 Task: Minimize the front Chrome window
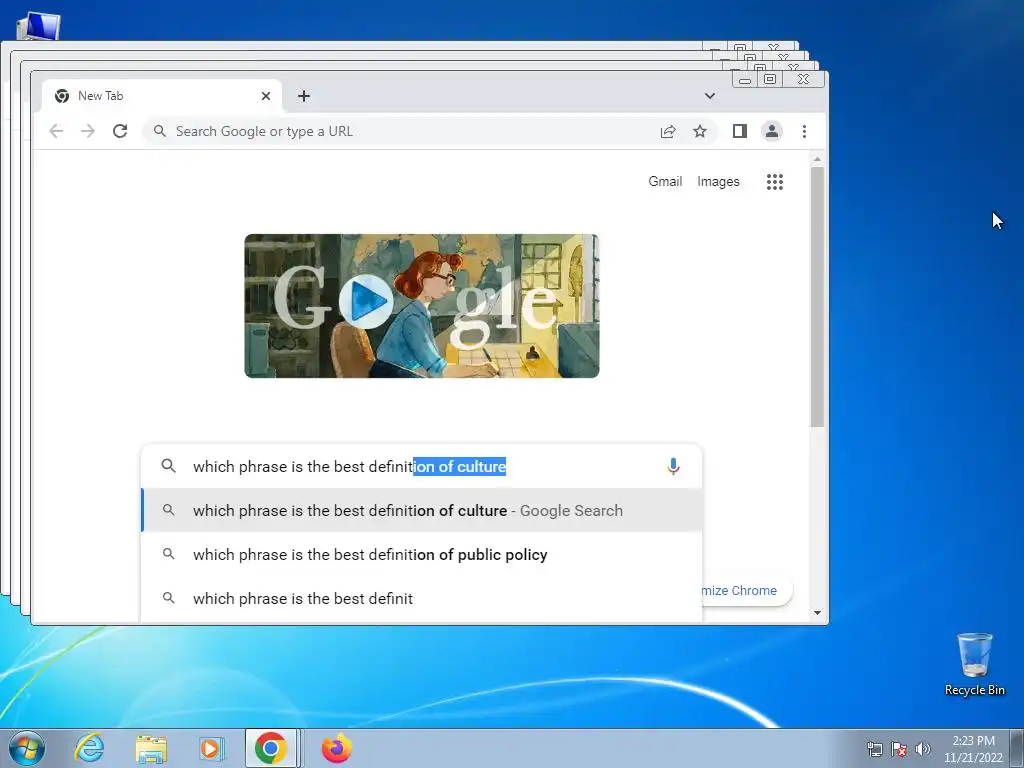744,80
